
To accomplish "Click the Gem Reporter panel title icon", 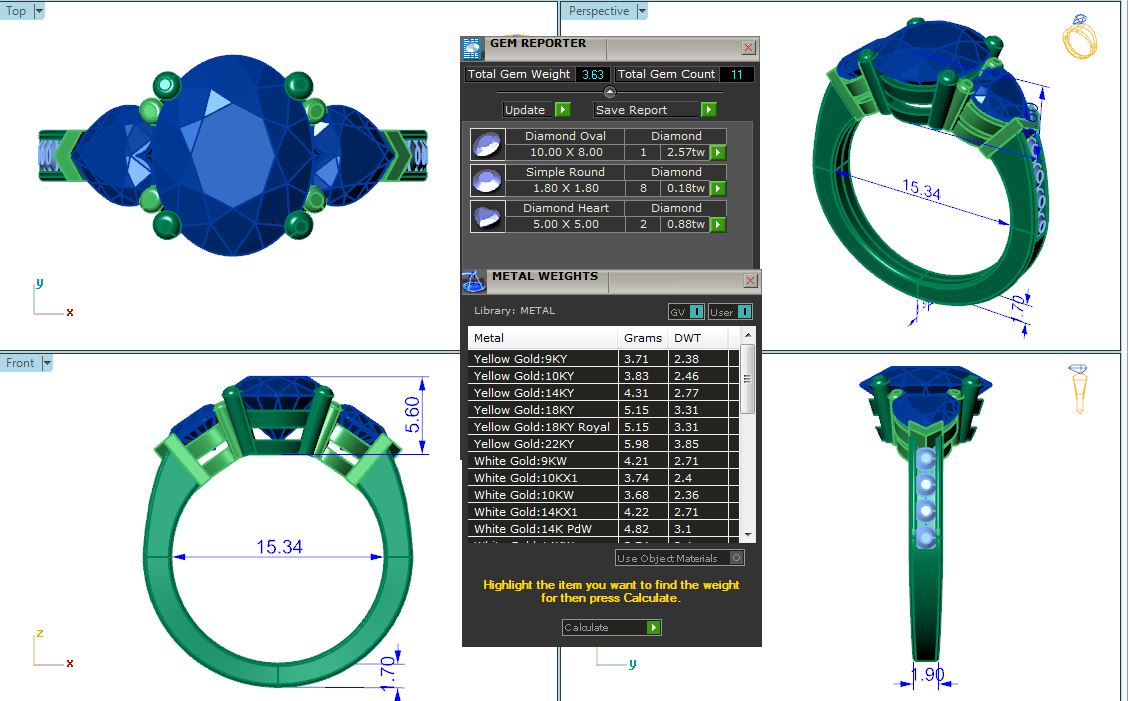I will 472,48.
